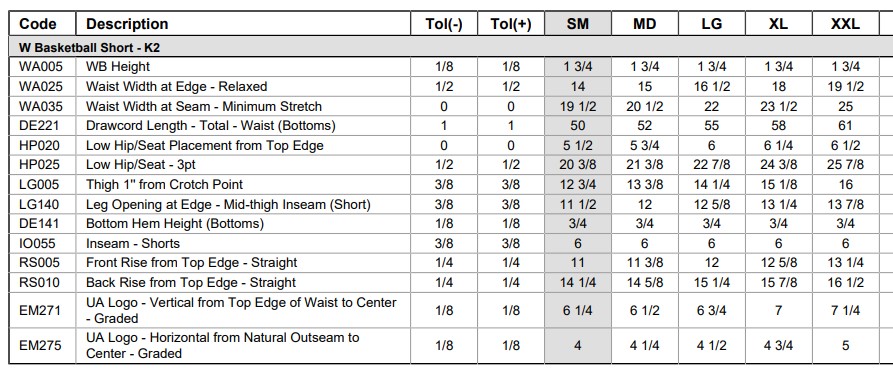The image size is (893, 373).
Task: Click the Tol(+) value 1/2 for WA025
Action: click(x=511, y=87)
